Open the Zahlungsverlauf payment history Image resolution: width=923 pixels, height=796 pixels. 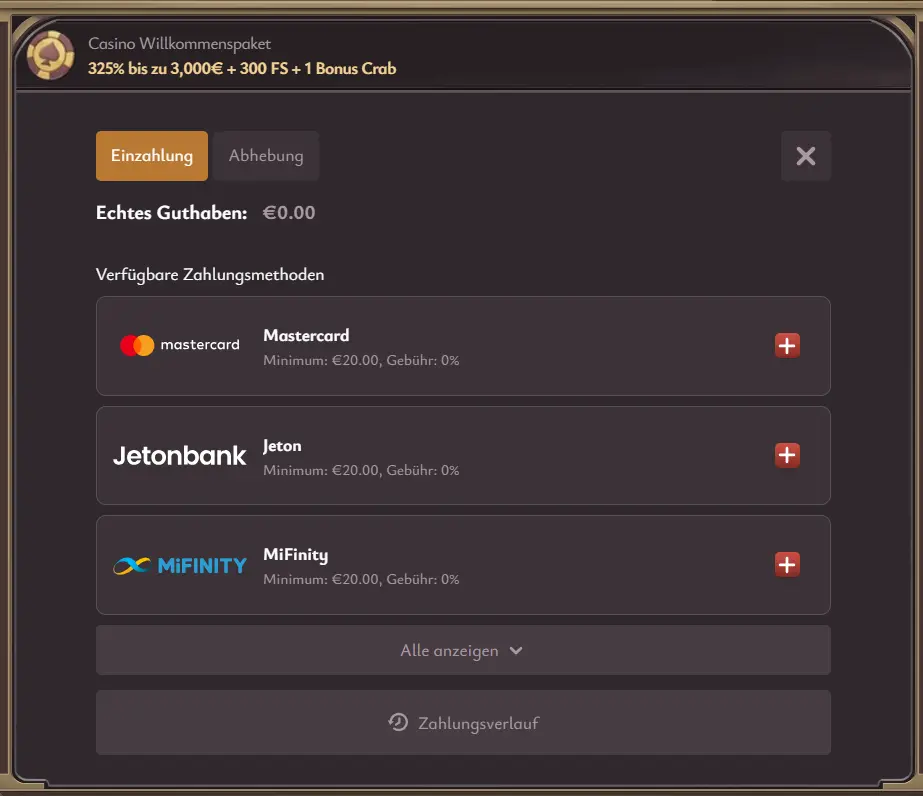pos(462,723)
